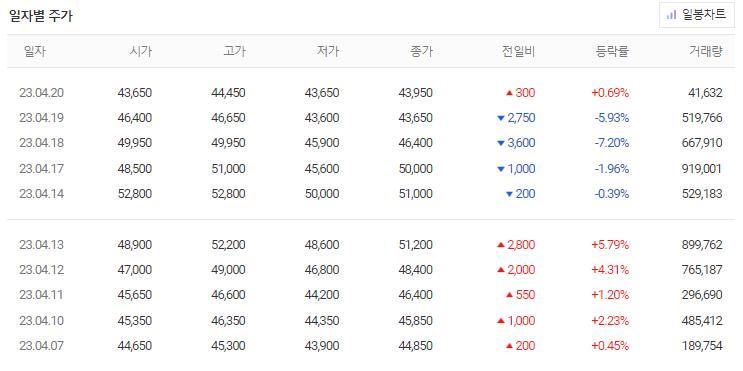
Task: Click the +5.79% change rate value
Action: coord(610,245)
